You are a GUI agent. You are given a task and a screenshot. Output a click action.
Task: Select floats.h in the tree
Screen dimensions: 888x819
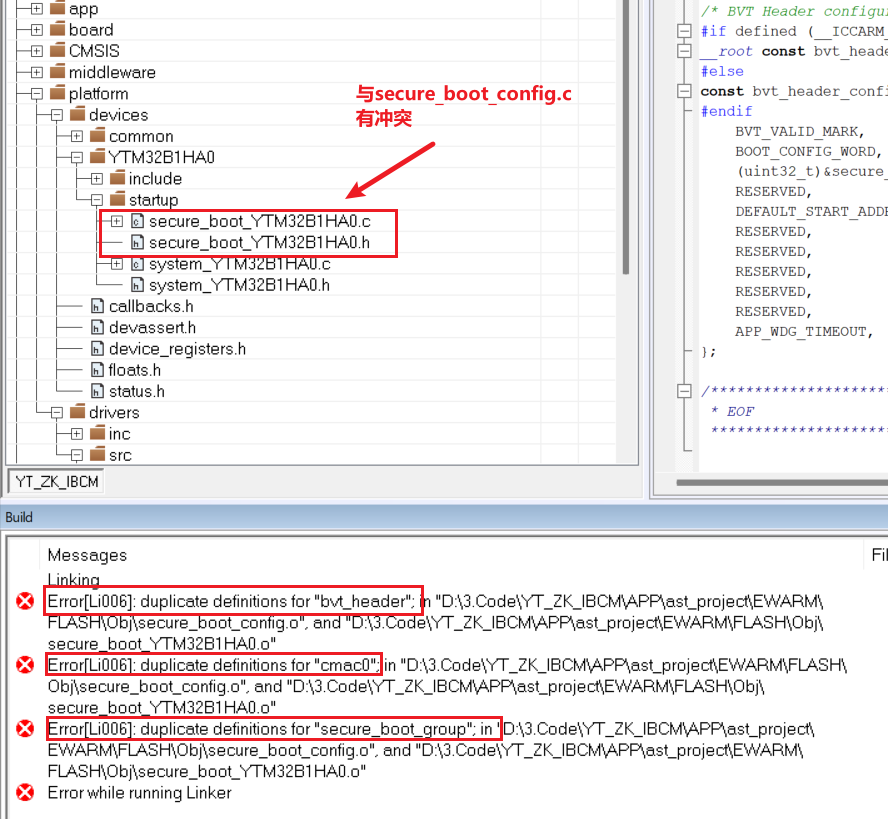[135, 370]
